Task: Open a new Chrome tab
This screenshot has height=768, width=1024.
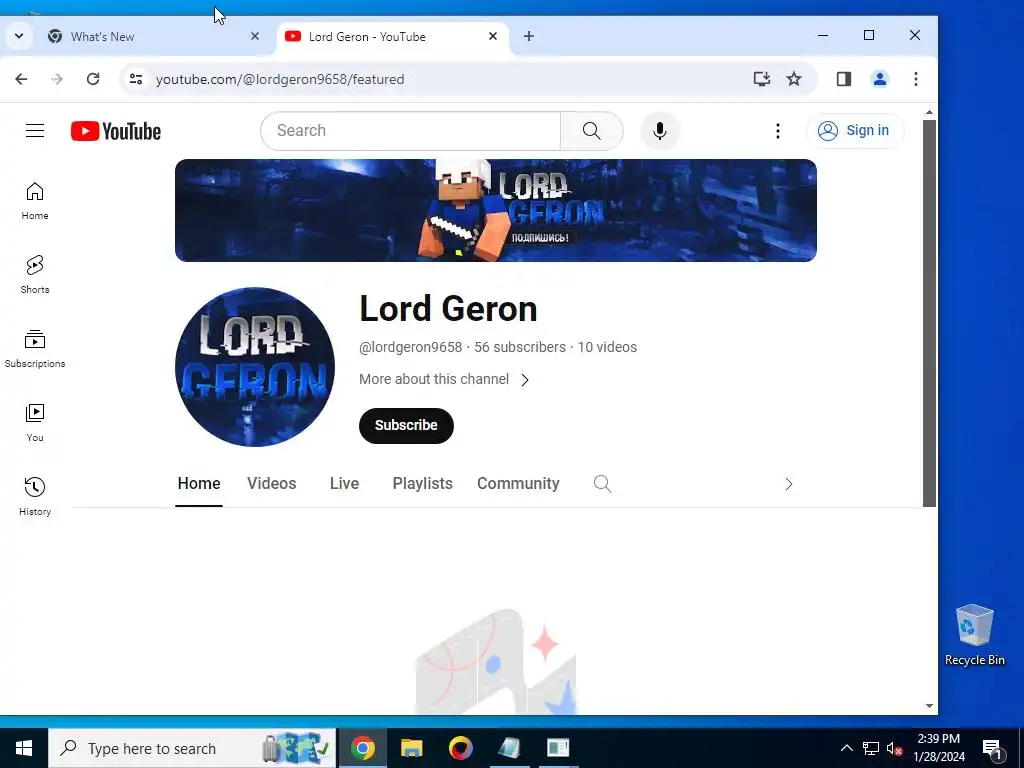Action: (x=529, y=37)
